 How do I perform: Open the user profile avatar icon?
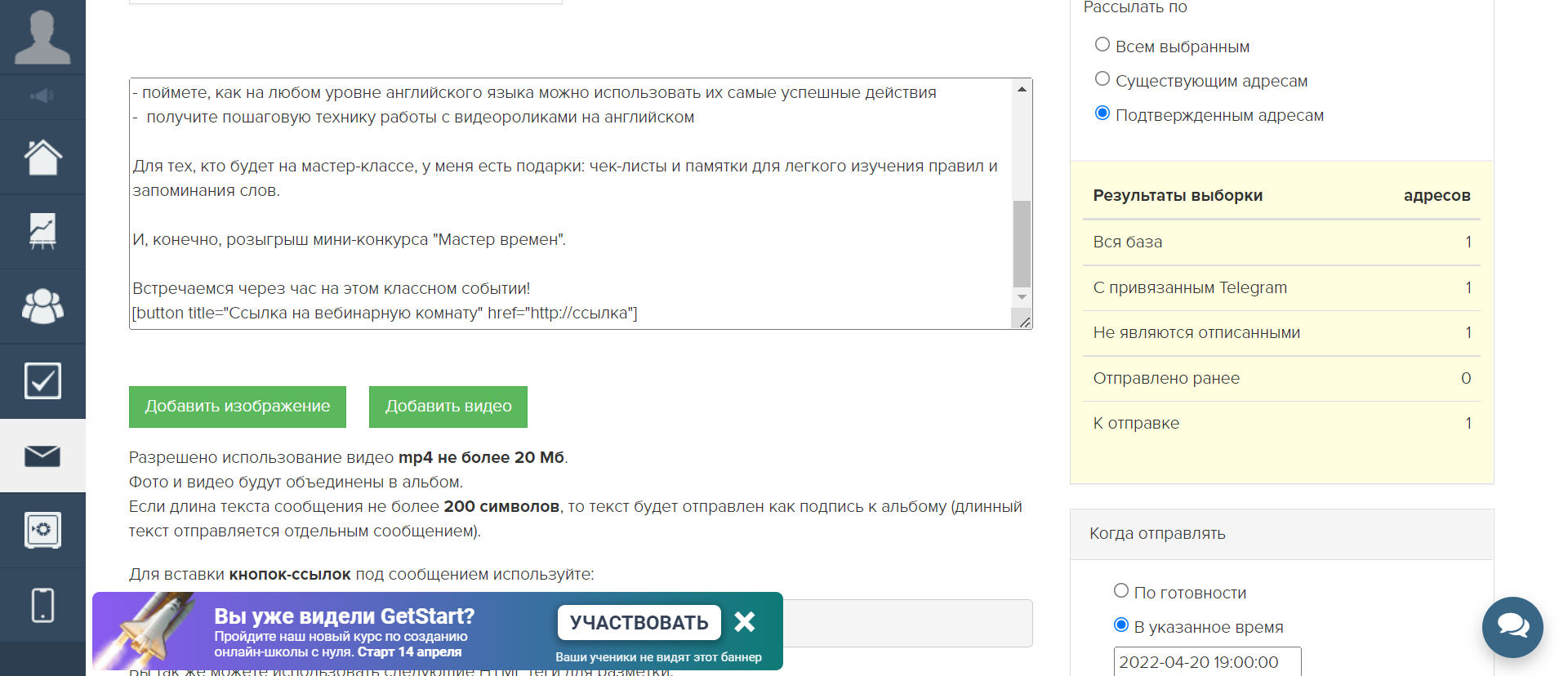tap(42, 38)
